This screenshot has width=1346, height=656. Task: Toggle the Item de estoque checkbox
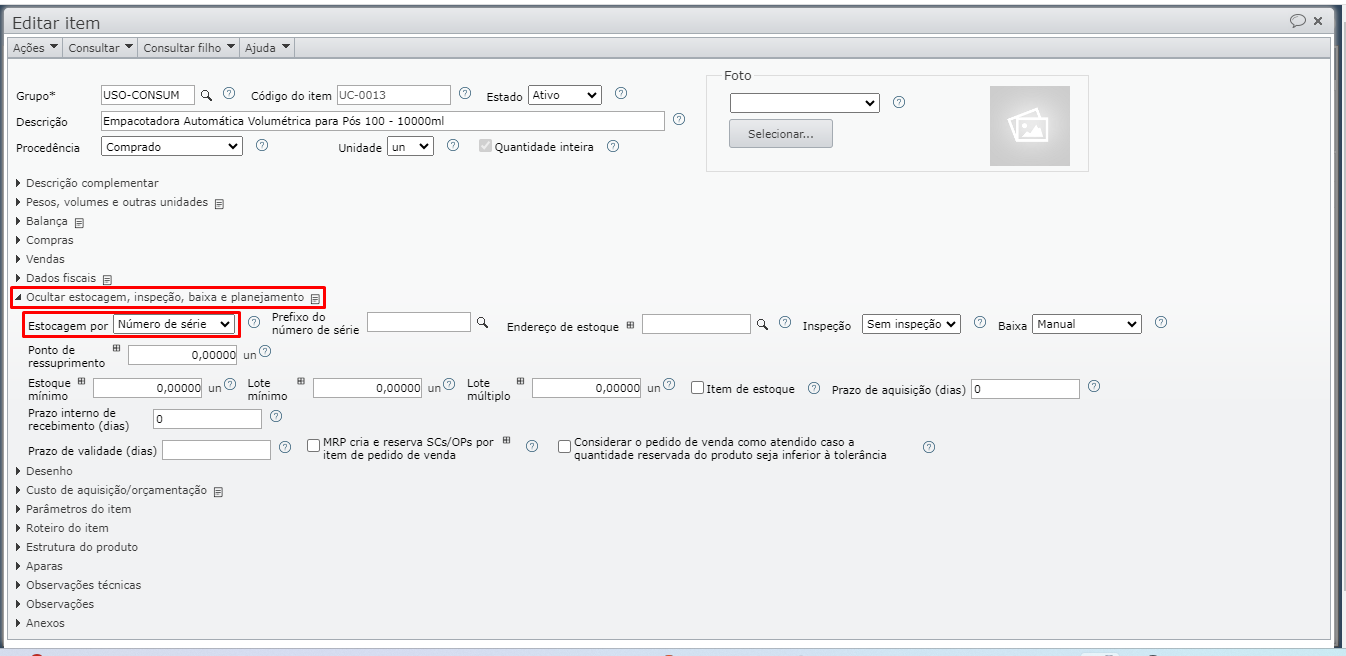tap(698, 388)
